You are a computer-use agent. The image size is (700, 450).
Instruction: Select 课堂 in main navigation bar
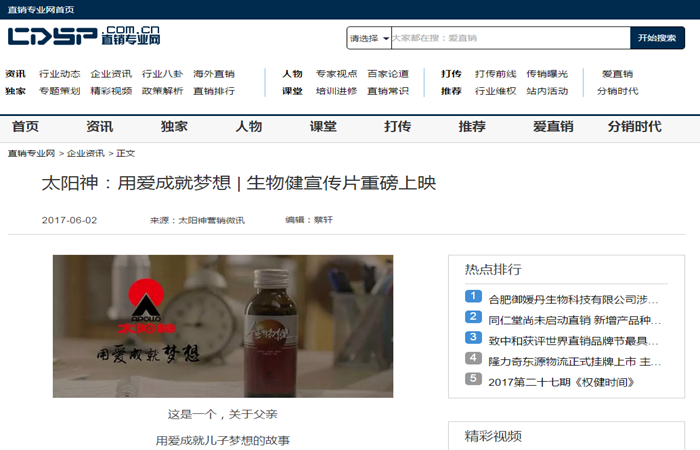point(323,127)
